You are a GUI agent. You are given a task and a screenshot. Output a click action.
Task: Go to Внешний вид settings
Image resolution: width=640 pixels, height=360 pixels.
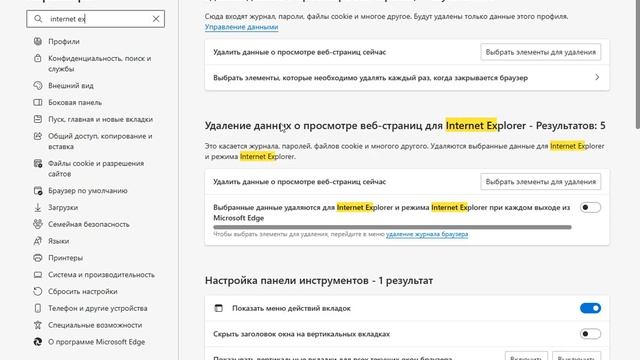point(71,85)
